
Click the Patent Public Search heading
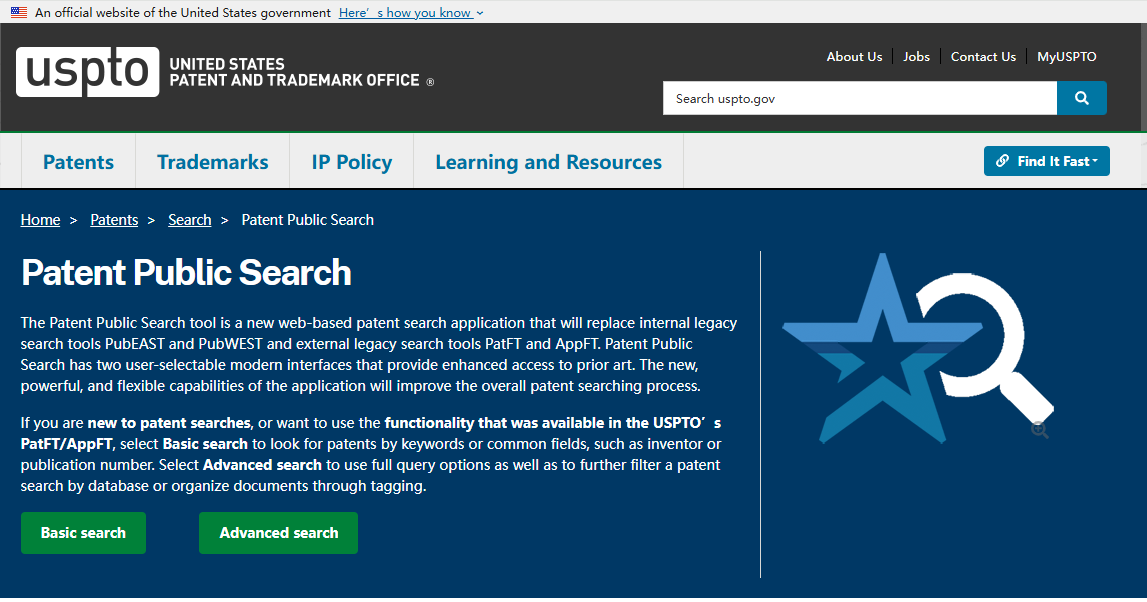coord(187,272)
